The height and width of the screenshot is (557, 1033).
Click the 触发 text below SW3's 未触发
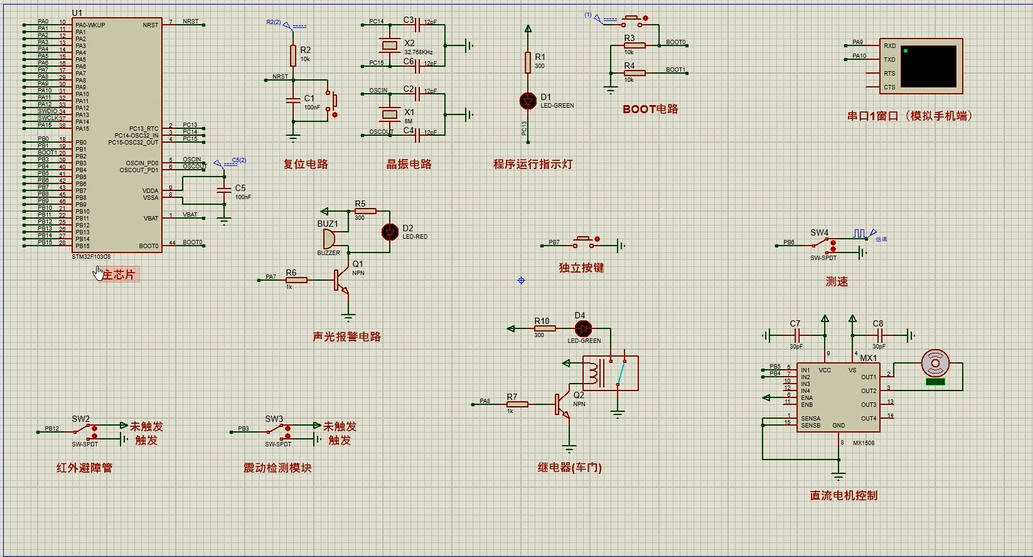[339, 440]
